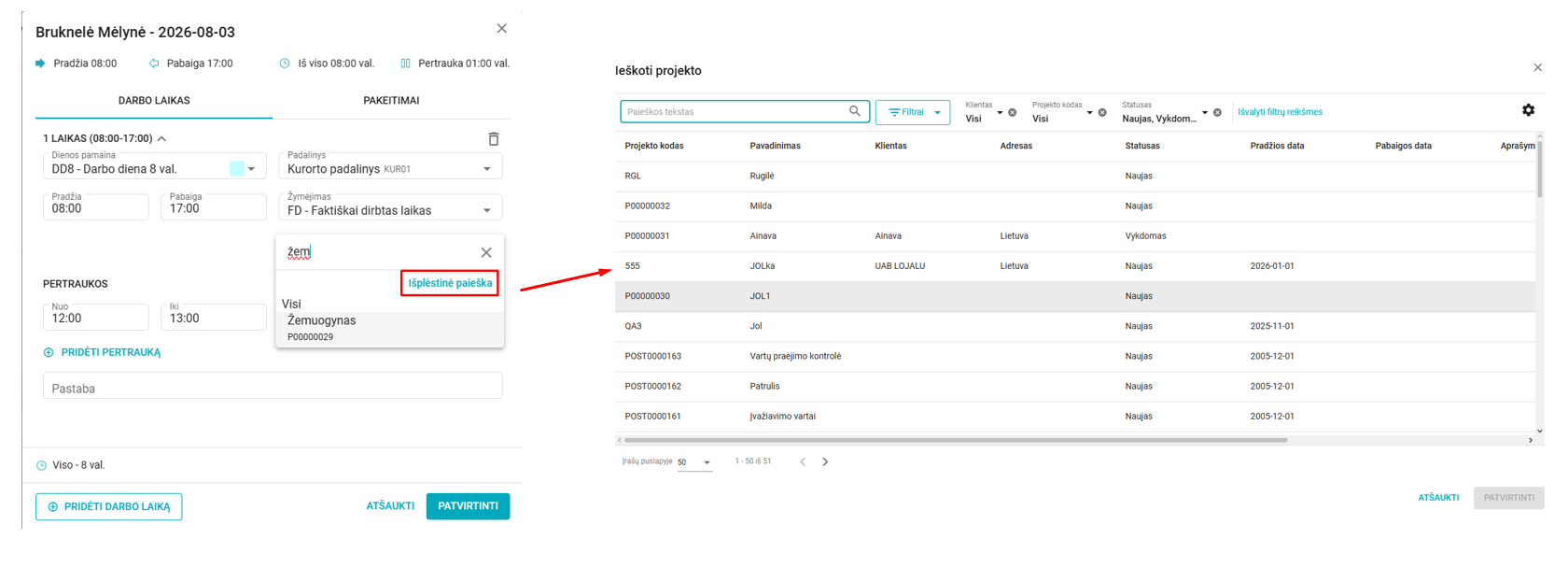Select the P00000030 JOL1 row
The image size is (1568, 567).
pyautogui.click(x=1075, y=296)
